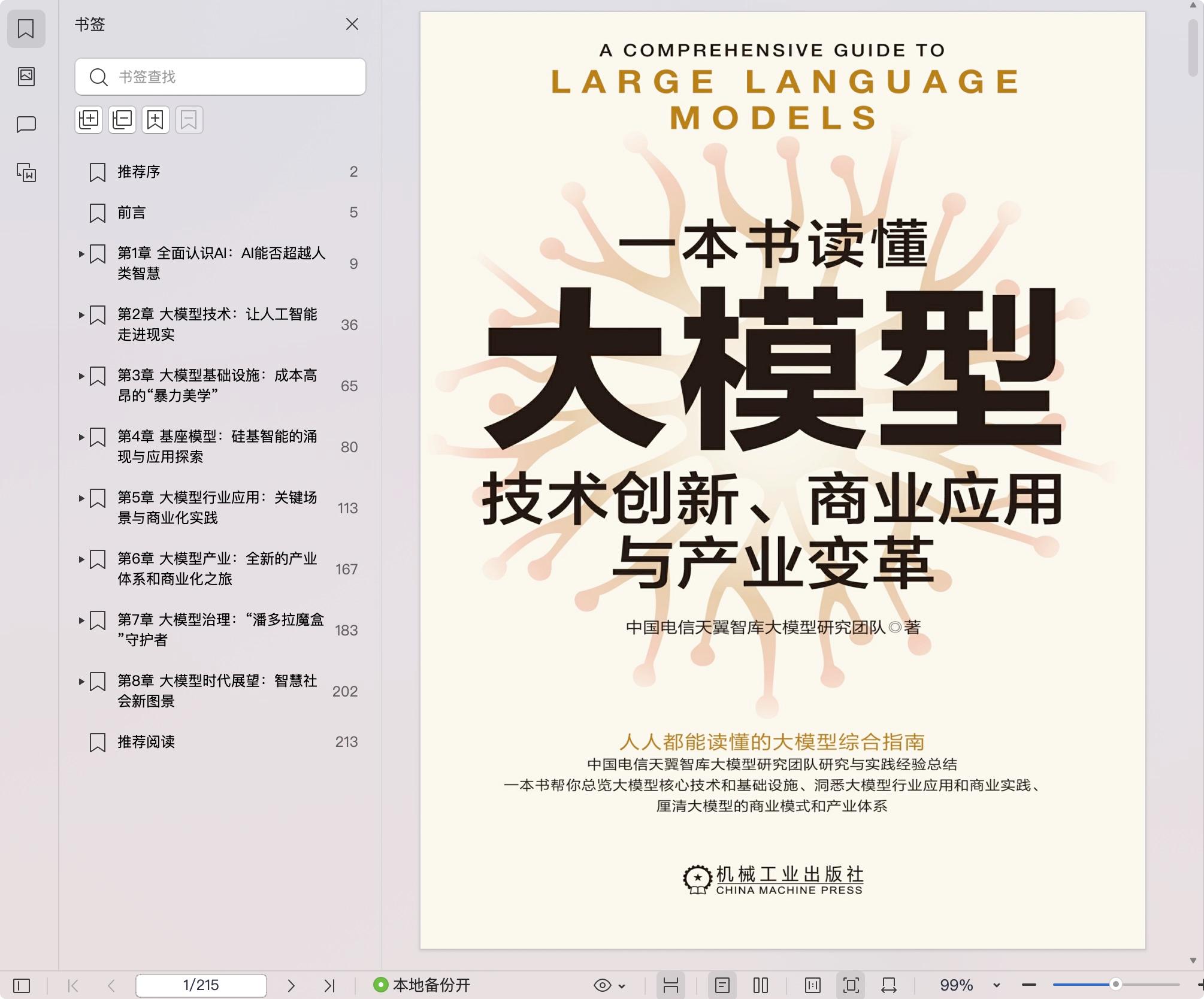Image resolution: width=1204 pixels, height=999 pixels.
Task: Open the convert-to-Word sidebar icon
Action: (26, 172)
